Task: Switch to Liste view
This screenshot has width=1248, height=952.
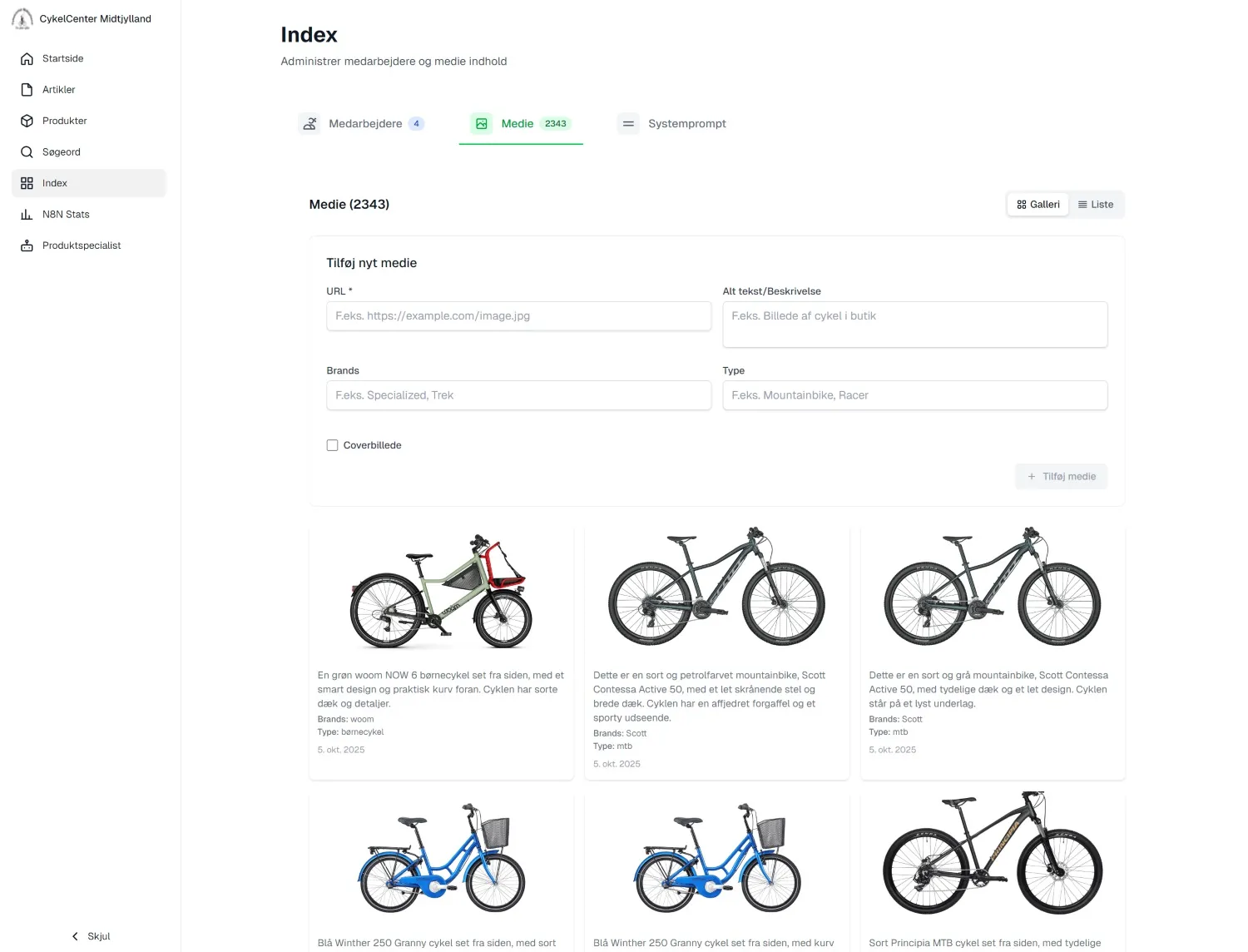Action: (1095, 205)
